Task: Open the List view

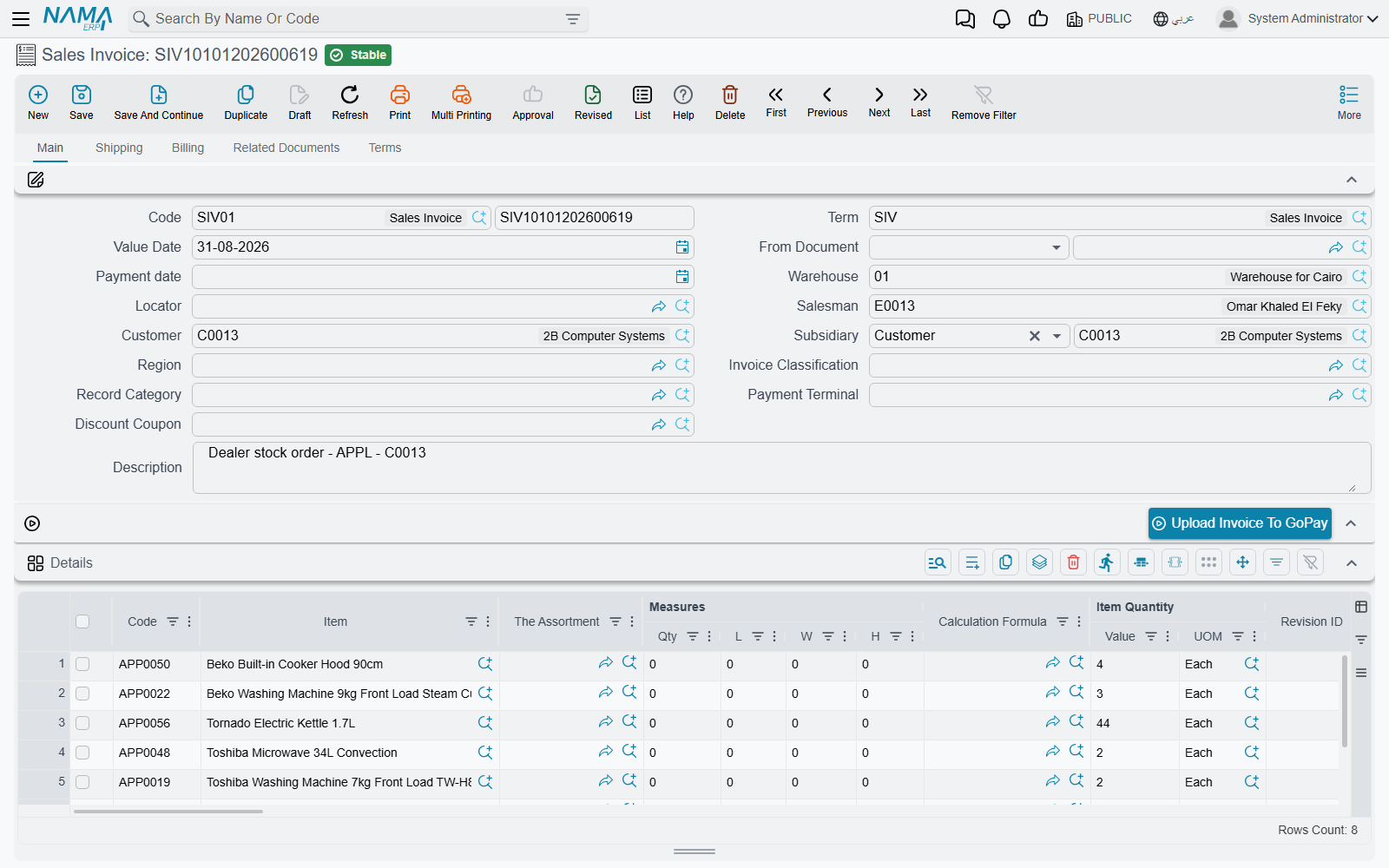Action: coord(642,102)
